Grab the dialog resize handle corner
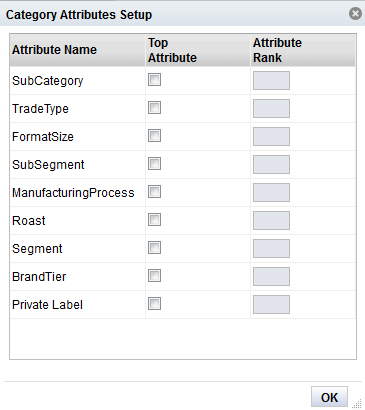Viewport: 365px width, 410px height. (357, 404)
